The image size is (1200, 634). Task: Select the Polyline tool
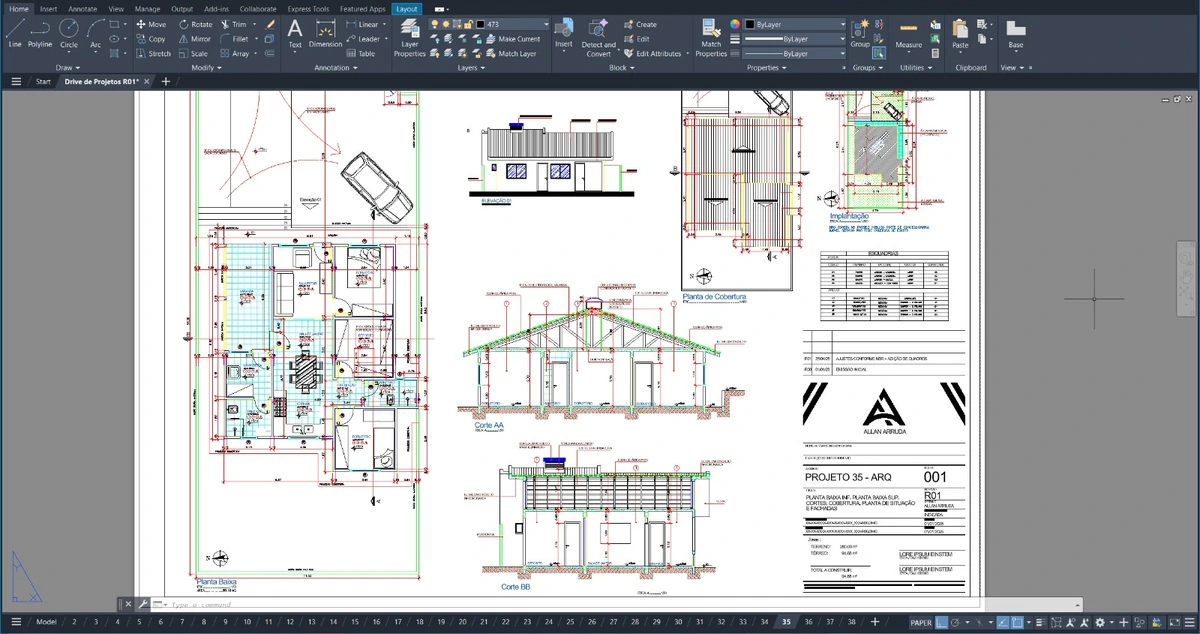click(x=40, y=33)
